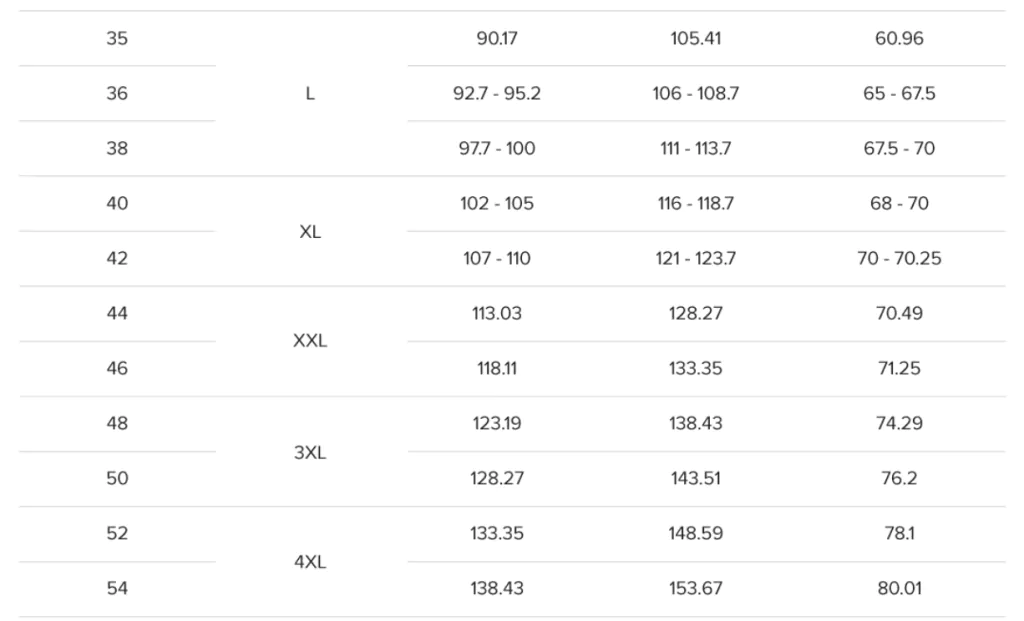Click the 74.29 value

[x=899, y=423]
